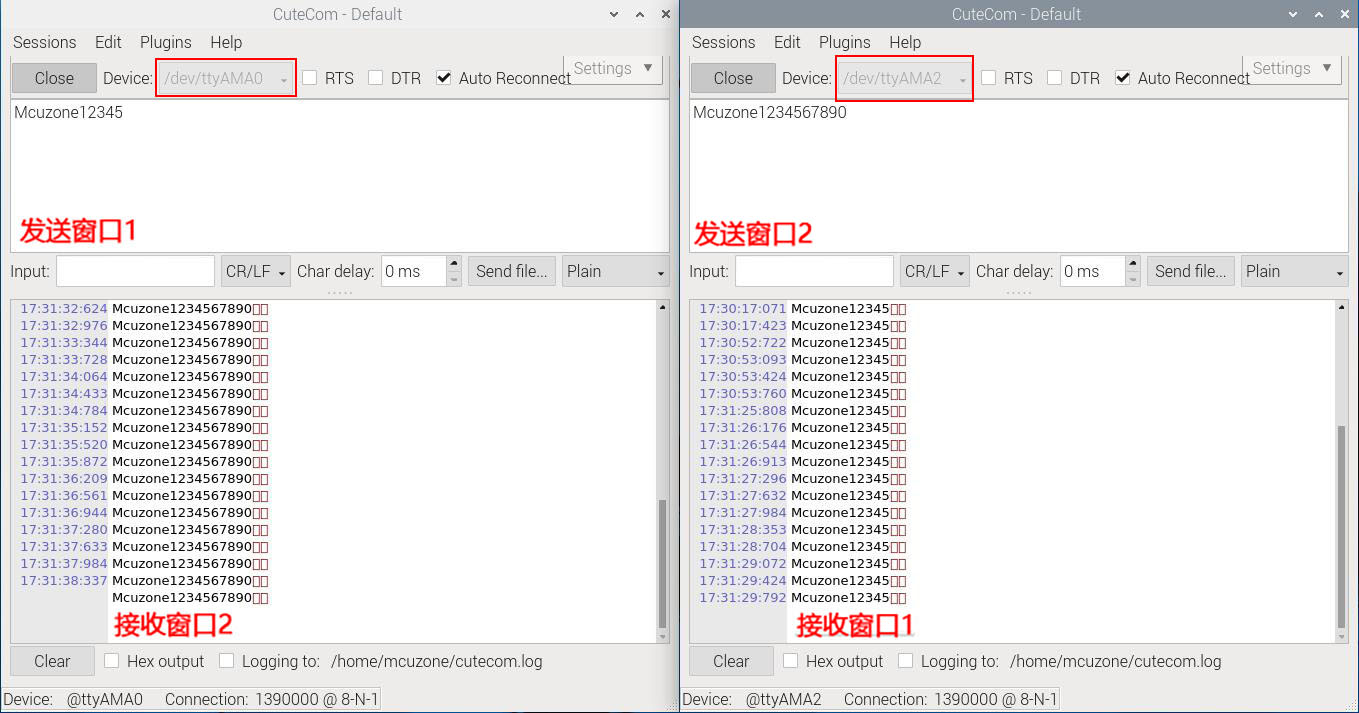Decrease Char delay in right window
The image size is (1359, 713).
coord(1133,279)
